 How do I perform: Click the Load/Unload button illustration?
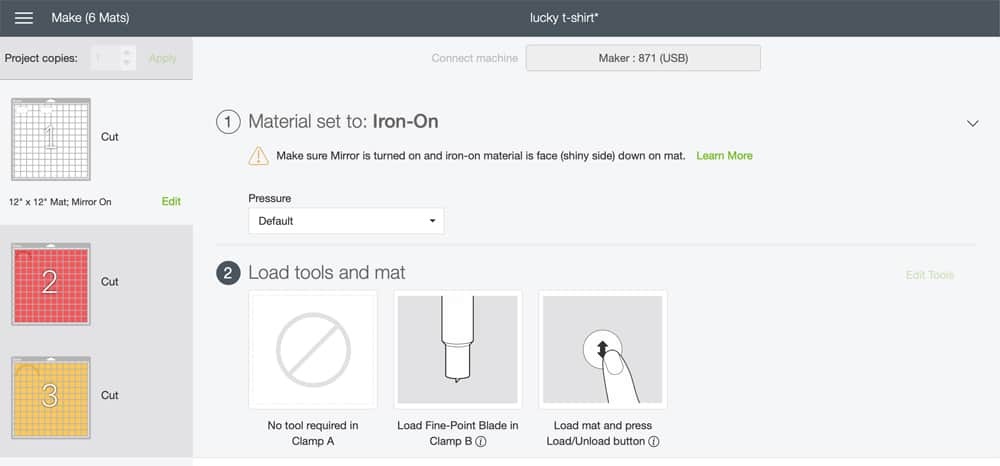coord(603,349)
